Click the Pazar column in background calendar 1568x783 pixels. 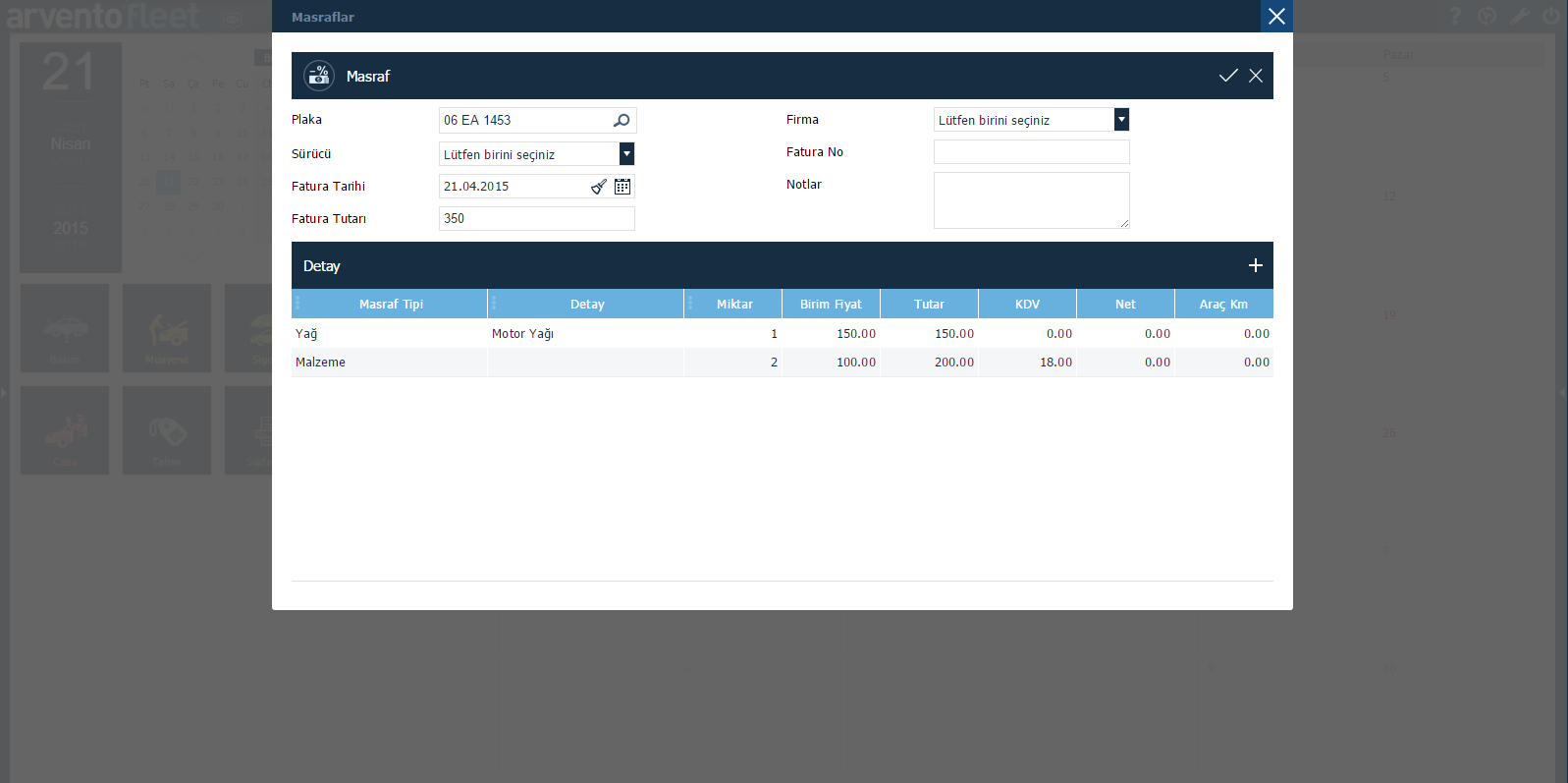[x=1398, y=54]
